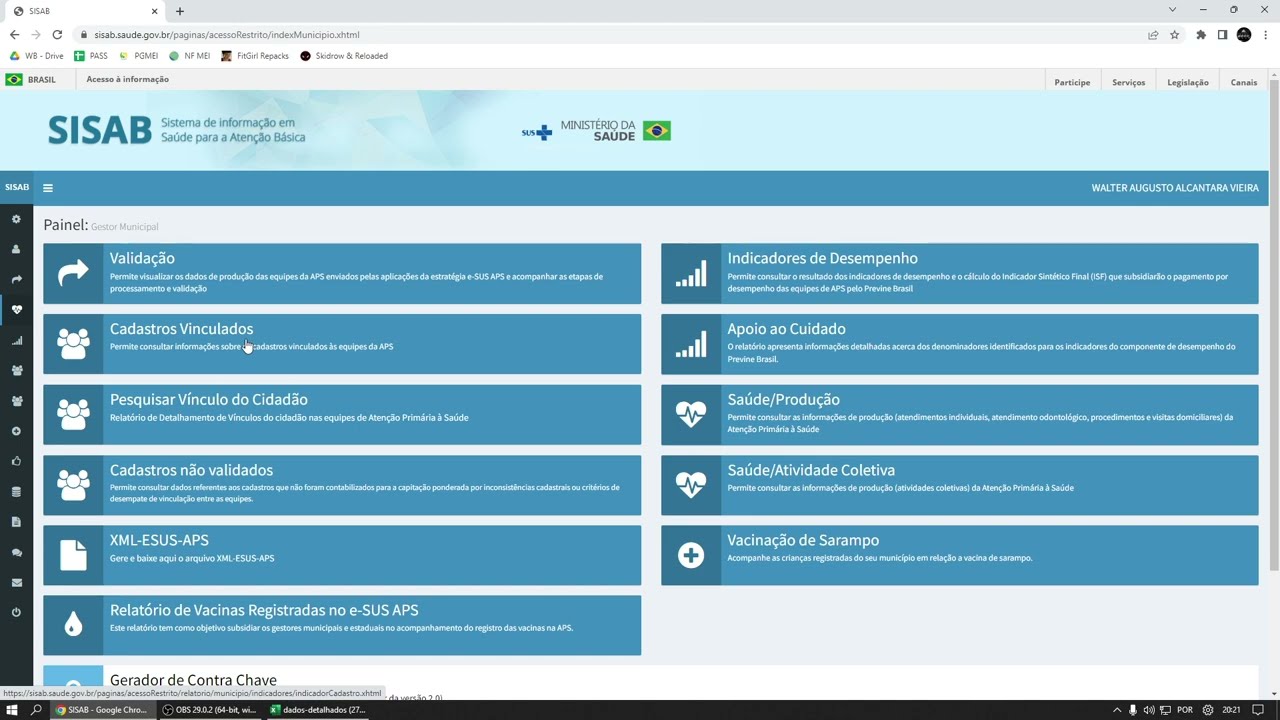
Task: Reload the page in Chrome
Action: (57, 34)
